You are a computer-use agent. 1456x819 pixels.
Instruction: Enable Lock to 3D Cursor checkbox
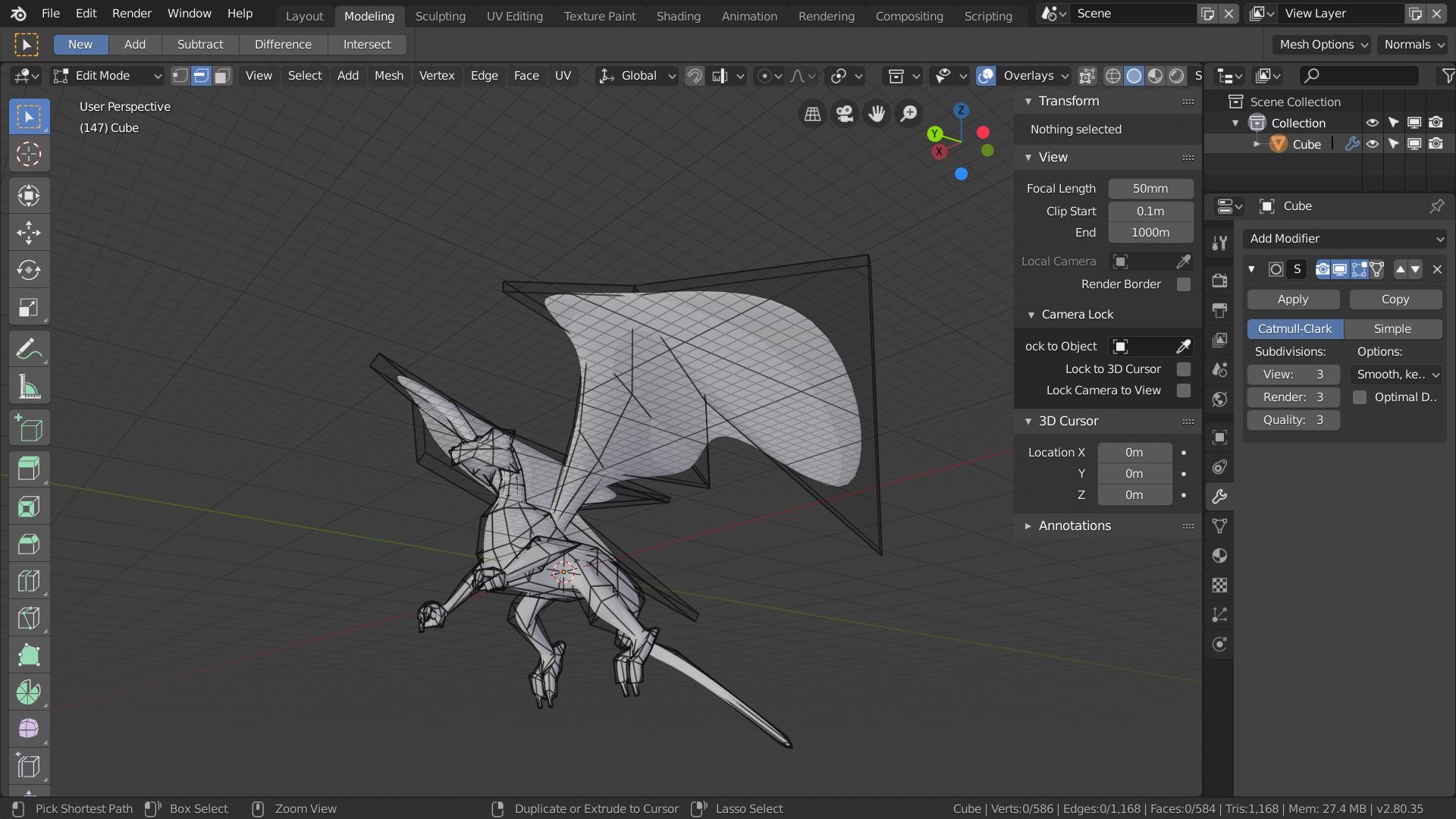click(1183, 369)
